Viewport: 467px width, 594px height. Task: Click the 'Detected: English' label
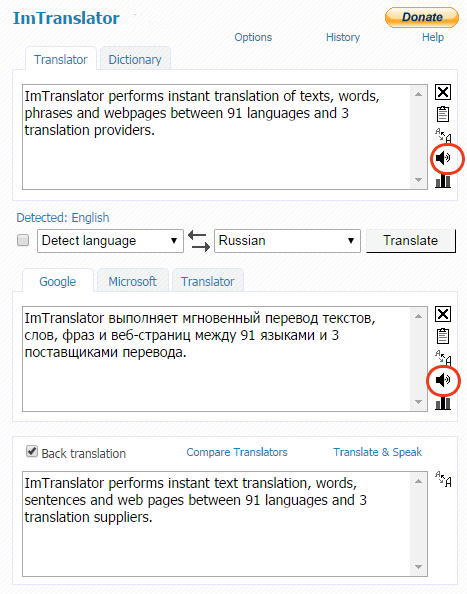(x=63, y=218)
